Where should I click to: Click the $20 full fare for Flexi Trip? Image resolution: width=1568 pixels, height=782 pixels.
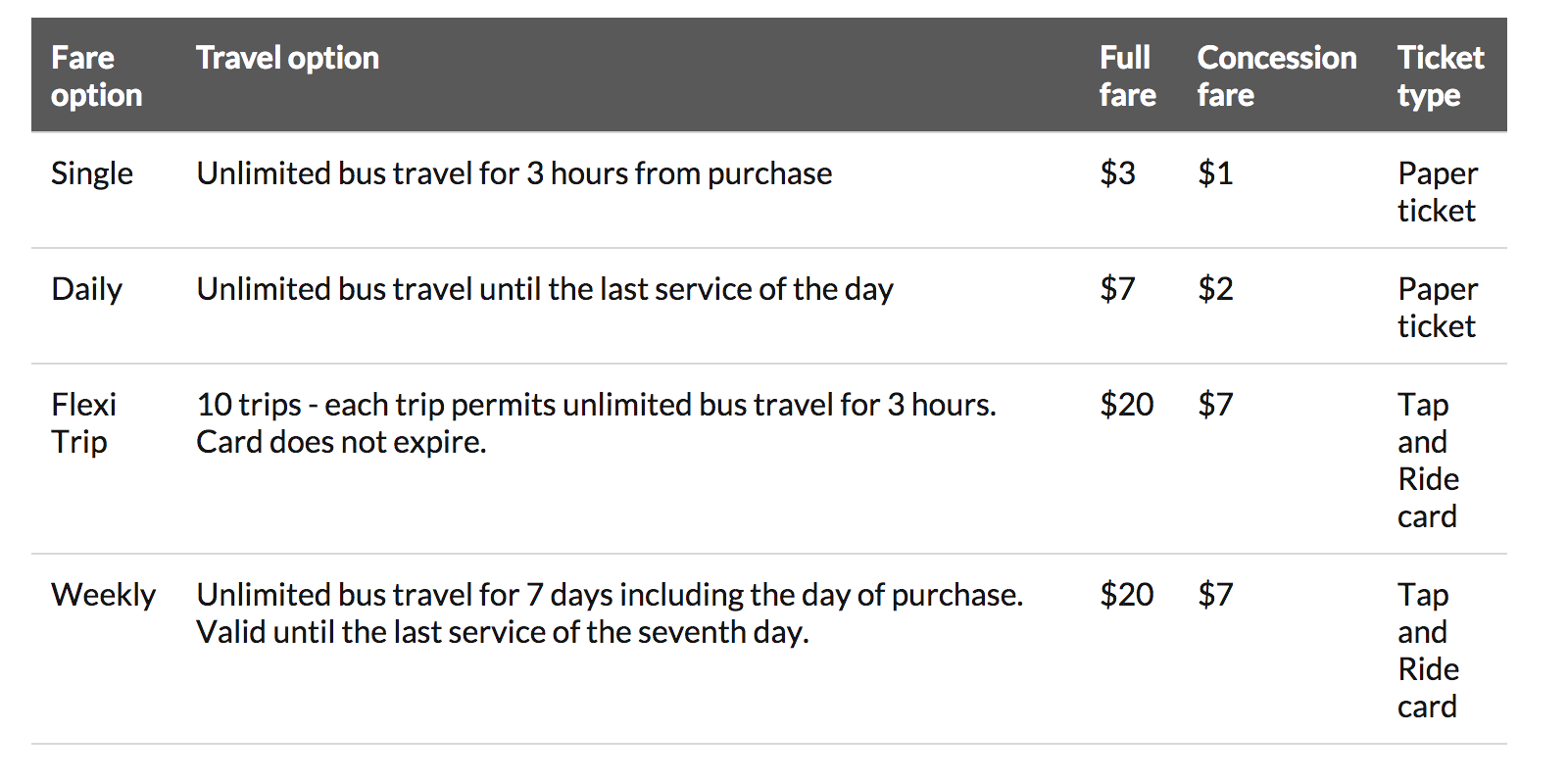tap(1127, 405)
